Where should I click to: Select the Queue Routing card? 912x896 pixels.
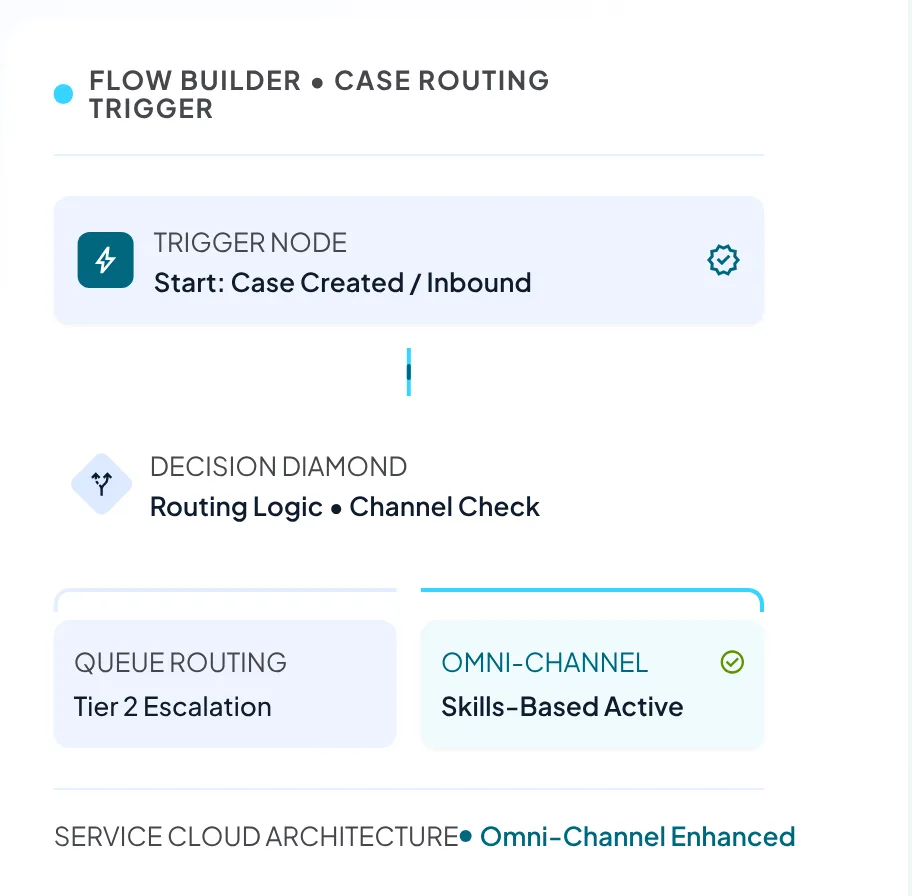pos(225,684)
